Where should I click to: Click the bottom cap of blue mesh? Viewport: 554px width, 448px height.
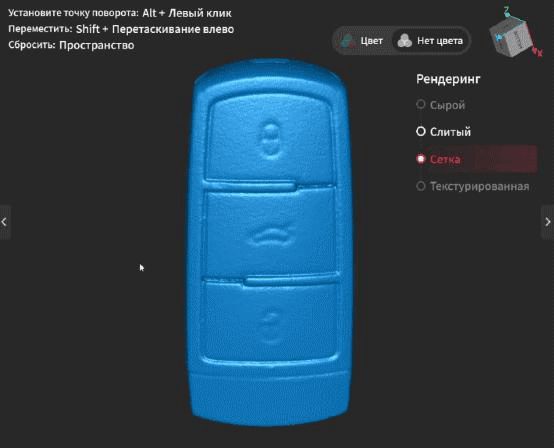[269, 397]
